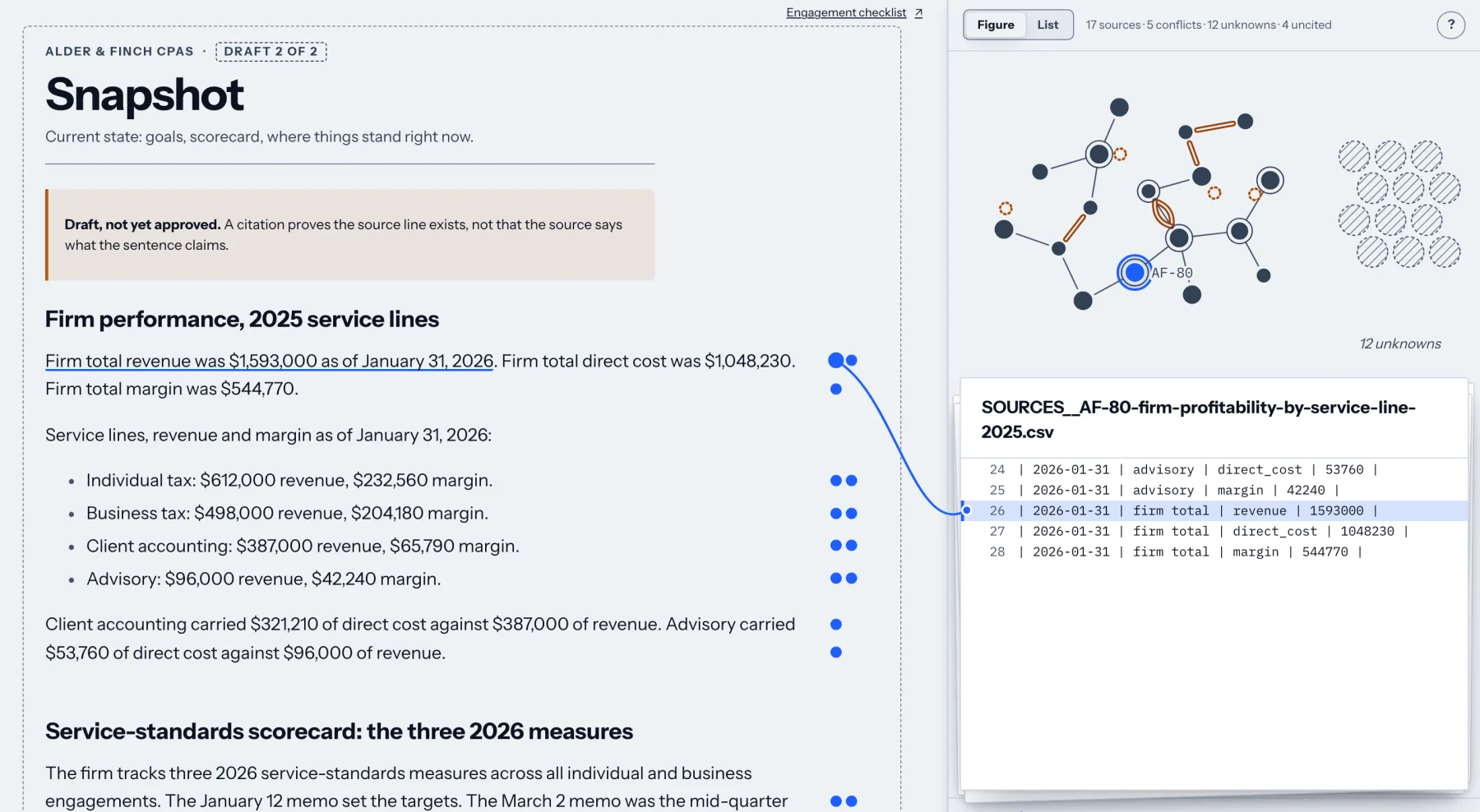Screen dimensions: 1480x812
Task: Select source row 25 advisory margin
Action: (1214, 491)
